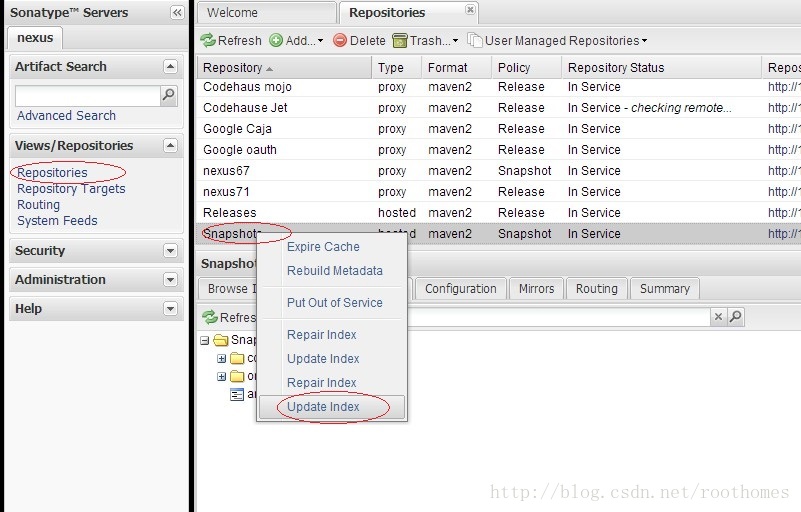This screenshot has height=512, width=801.
Task: Collapse the Sonatype Servers side panel
Action: [x=177, y=13]
